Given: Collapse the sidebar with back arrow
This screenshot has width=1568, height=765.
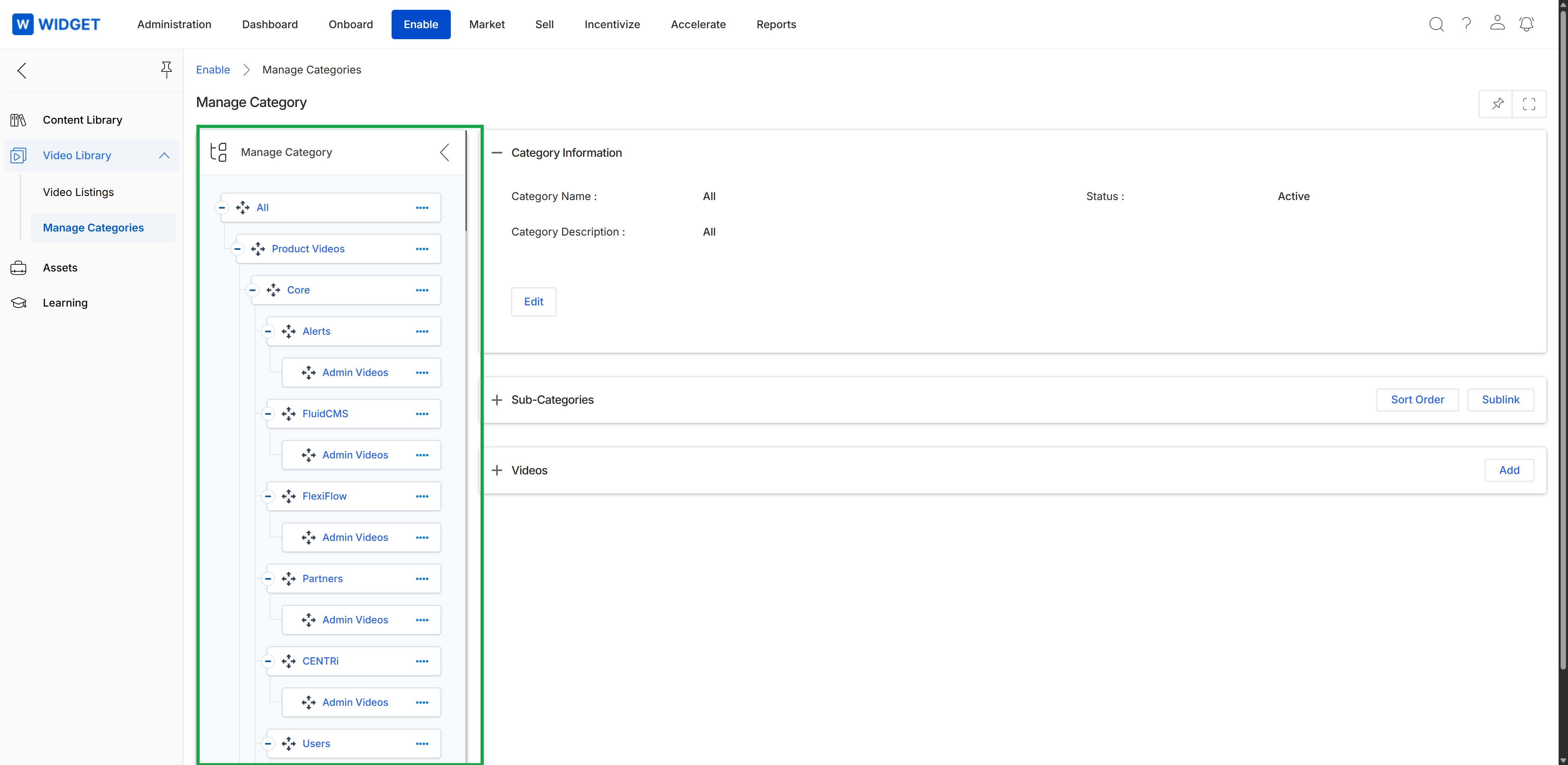Looking at the screenshot, I should [x=22, y=71].
